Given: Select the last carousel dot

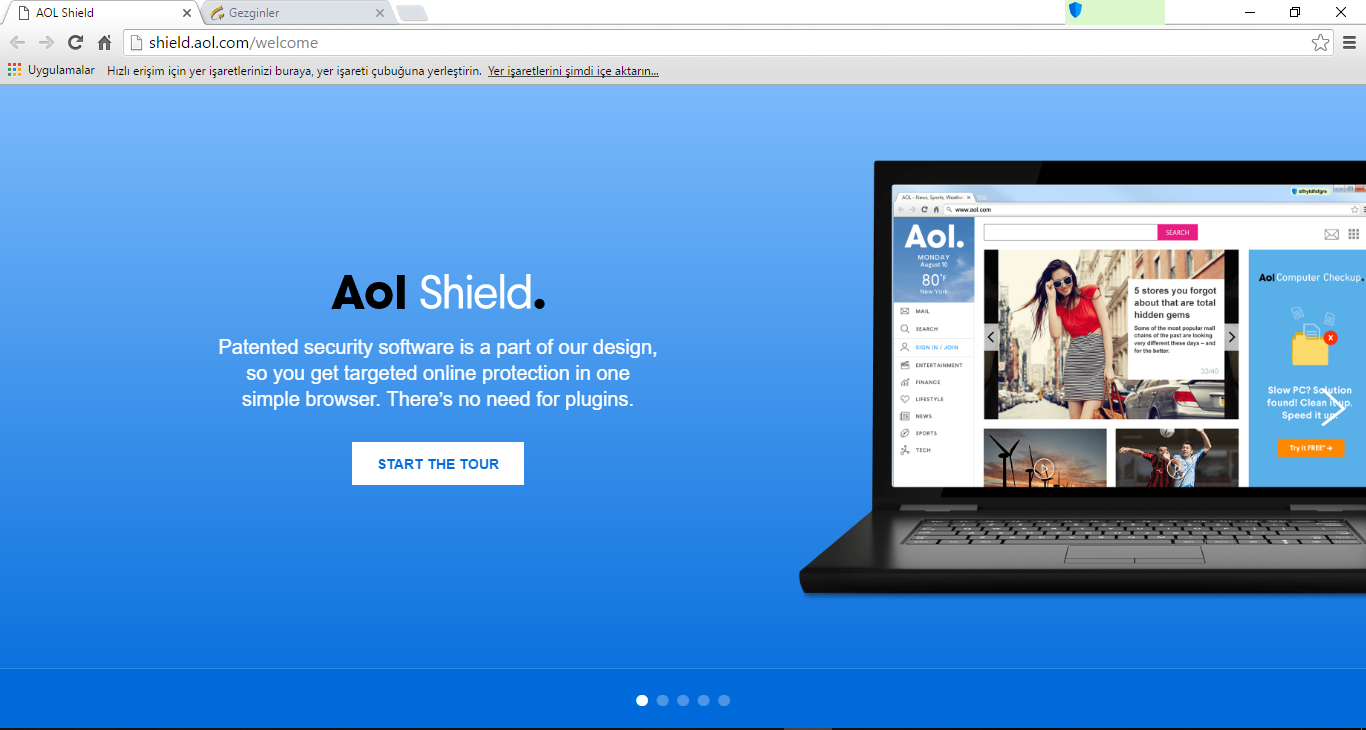Looking at the screenshot, I should point(724,700).
